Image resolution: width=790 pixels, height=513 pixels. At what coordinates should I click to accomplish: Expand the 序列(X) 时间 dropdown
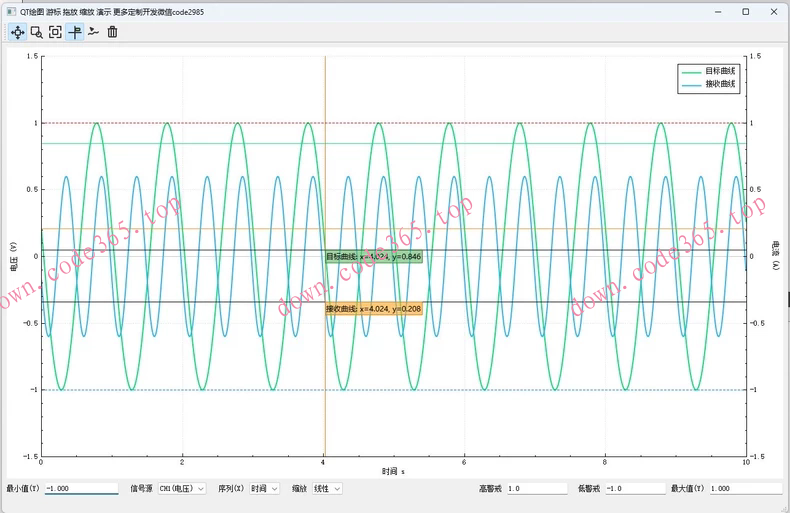tap(264, 489)
